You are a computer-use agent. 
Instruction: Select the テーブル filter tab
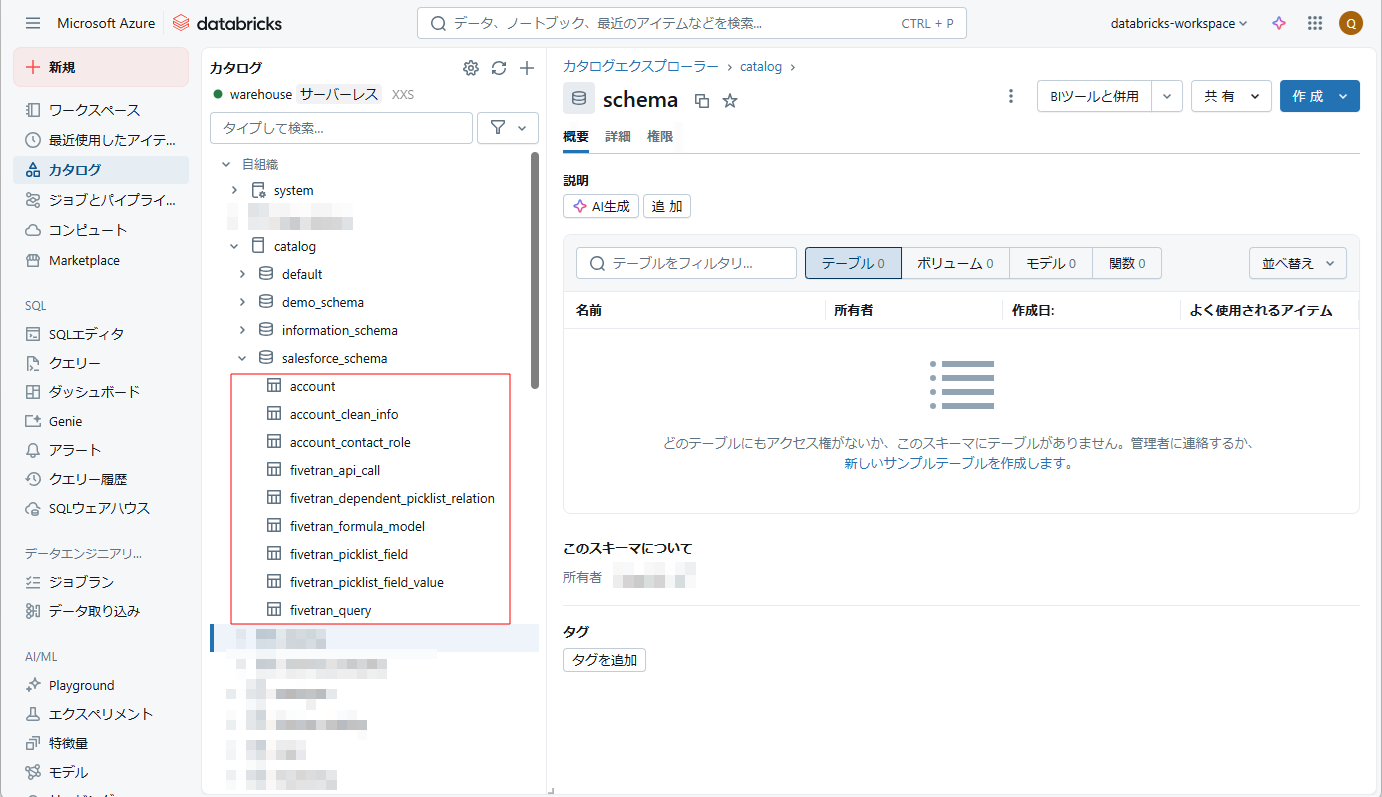pos(853,263)
